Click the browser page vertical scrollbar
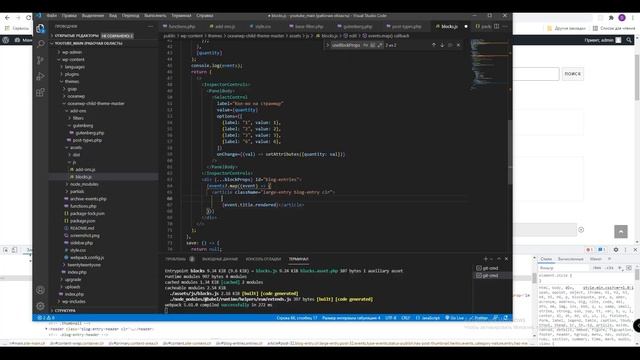The width and height of the screenshot is (640, 360). click(637, 78)
